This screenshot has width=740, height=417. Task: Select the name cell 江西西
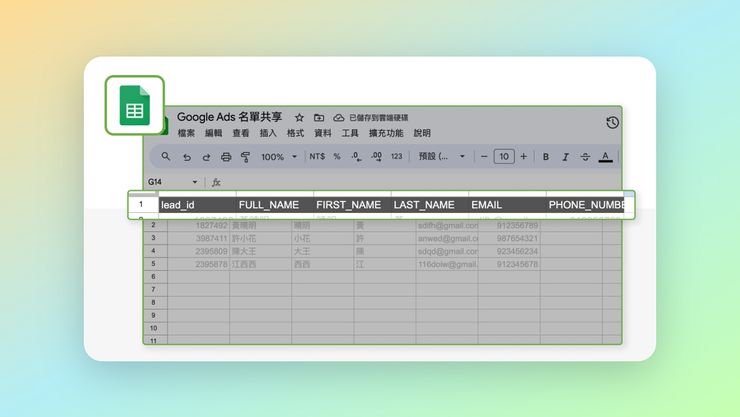click(261, 264)
